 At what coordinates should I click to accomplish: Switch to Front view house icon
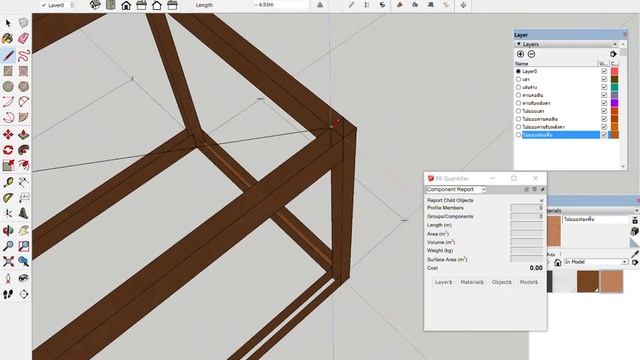[126, 5]
